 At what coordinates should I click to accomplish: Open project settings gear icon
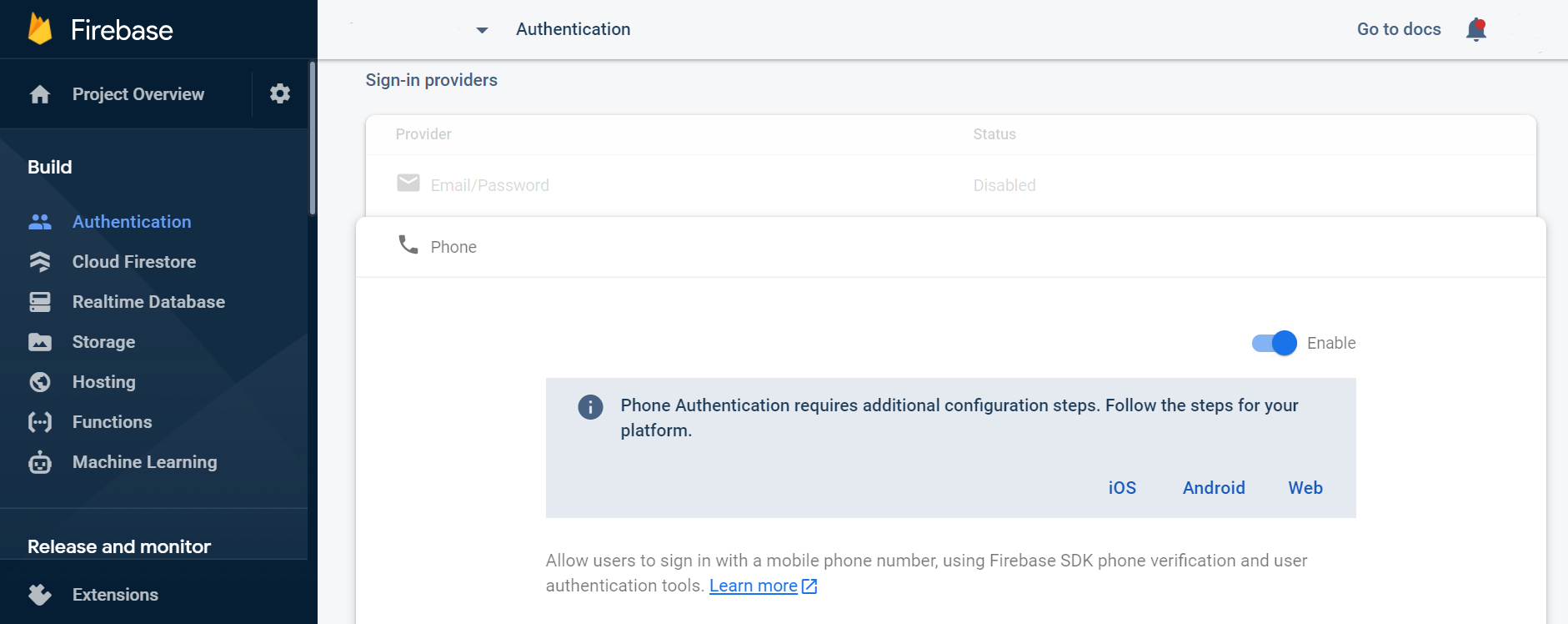(x=280, y=93)
